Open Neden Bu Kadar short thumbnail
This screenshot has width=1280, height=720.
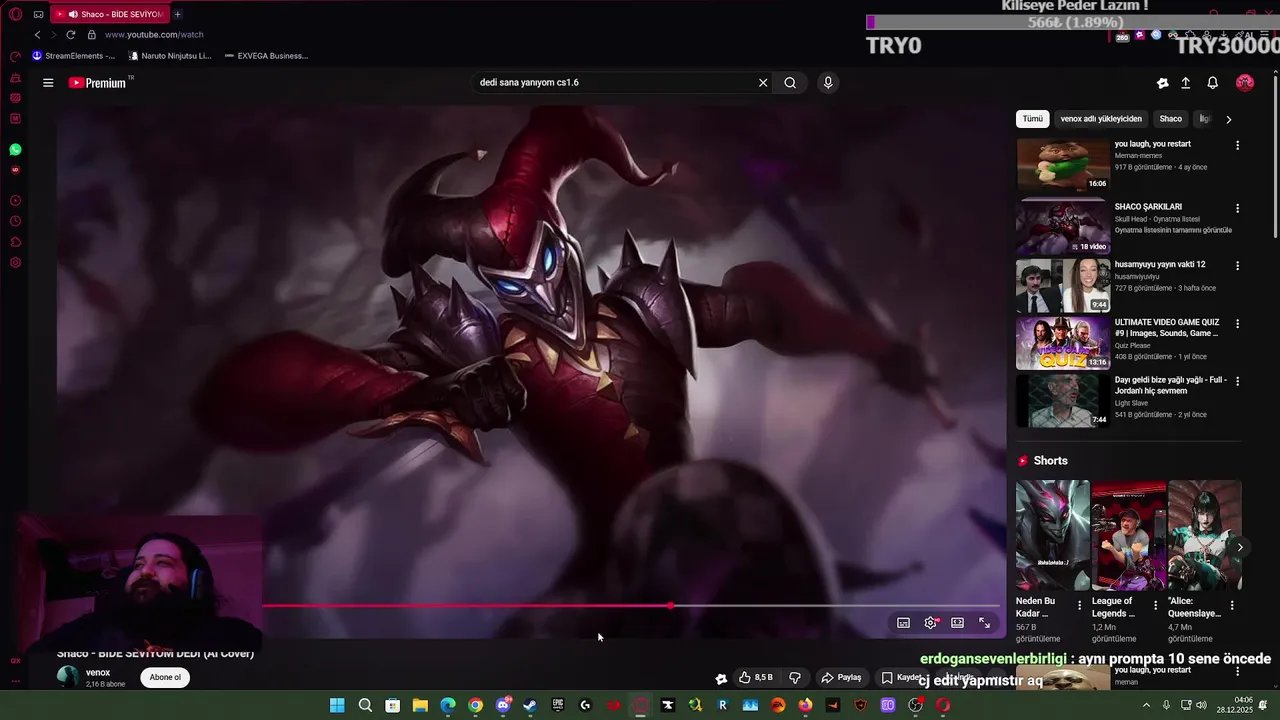[1052, 535]
